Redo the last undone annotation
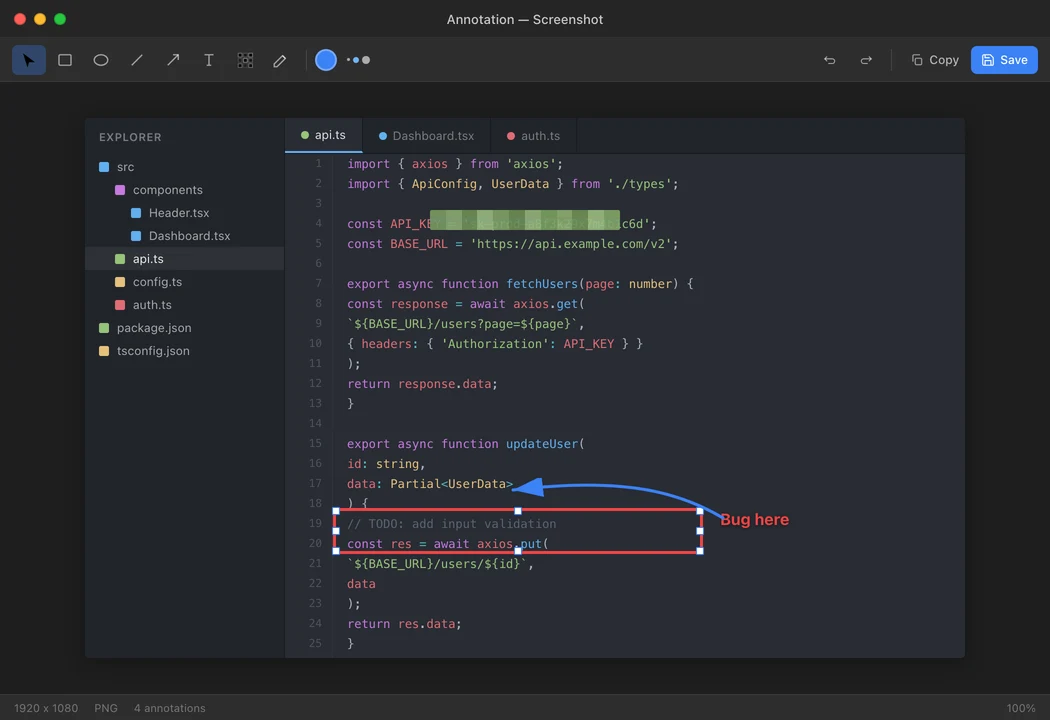The height and width of the screenshot is (720, 1050). pos(866,60)
